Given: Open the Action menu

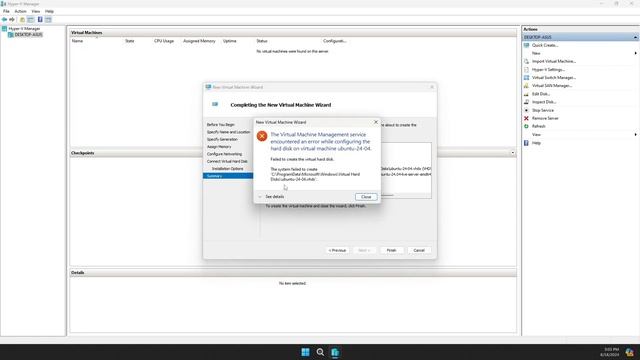Looking at the screenshot, I should click(20, 11).
